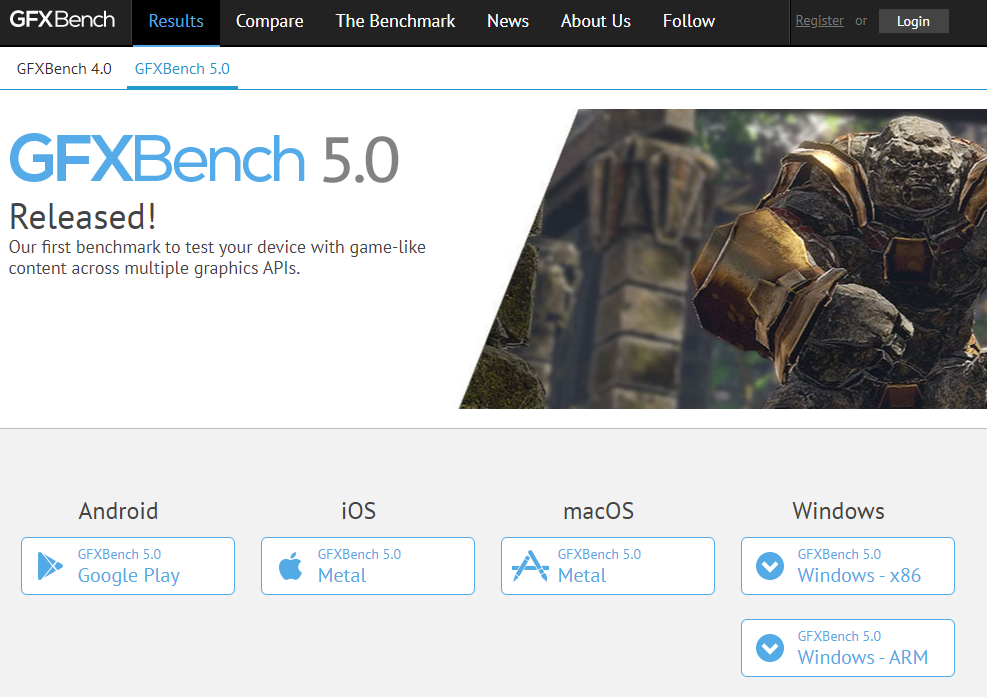Open The Benchmark menu
Screen dimensions: 987x697
(x=395, y=22)
